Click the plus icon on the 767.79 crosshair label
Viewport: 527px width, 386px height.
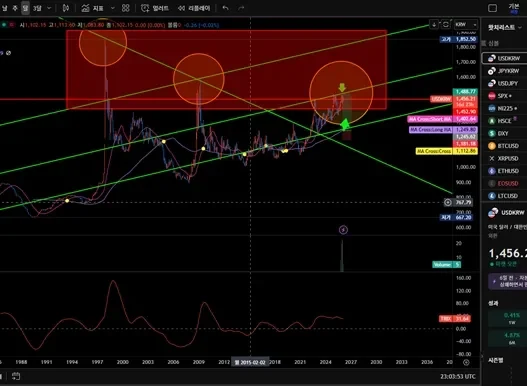click(448, 202)
